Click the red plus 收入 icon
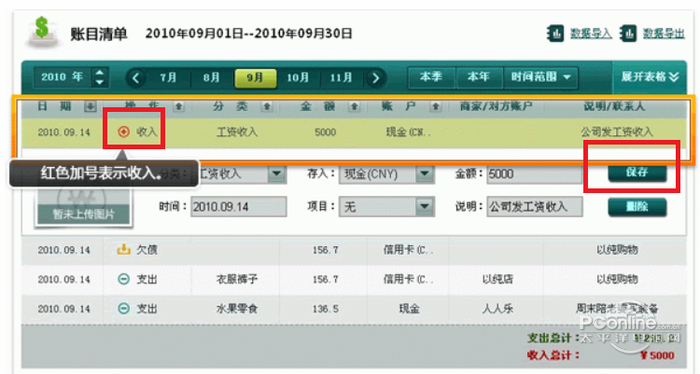The width and height of the screenshot is (700, 374). click(123, 132)
